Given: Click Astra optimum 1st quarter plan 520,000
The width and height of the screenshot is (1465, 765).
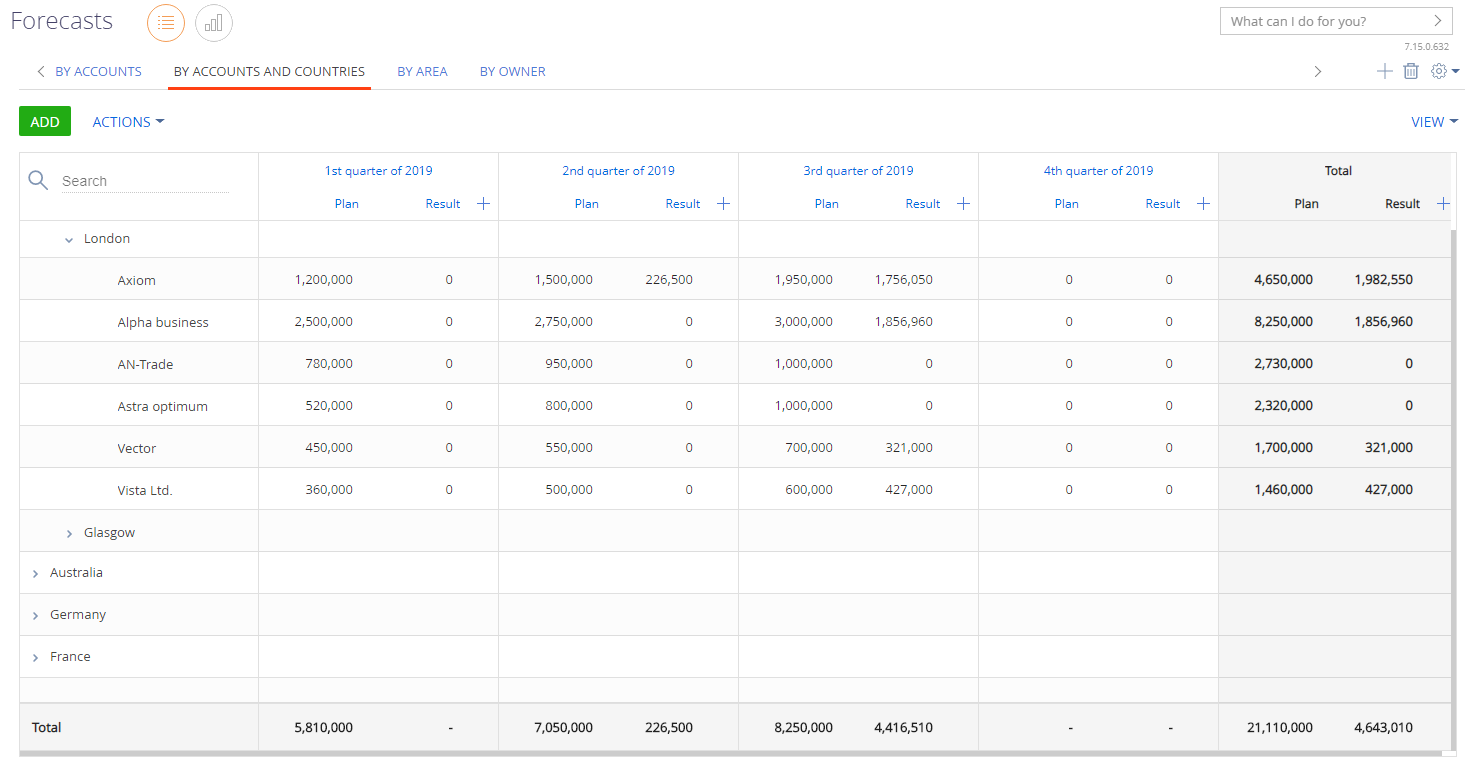Looking at the screenshot, I should click(x=329, y=406).
